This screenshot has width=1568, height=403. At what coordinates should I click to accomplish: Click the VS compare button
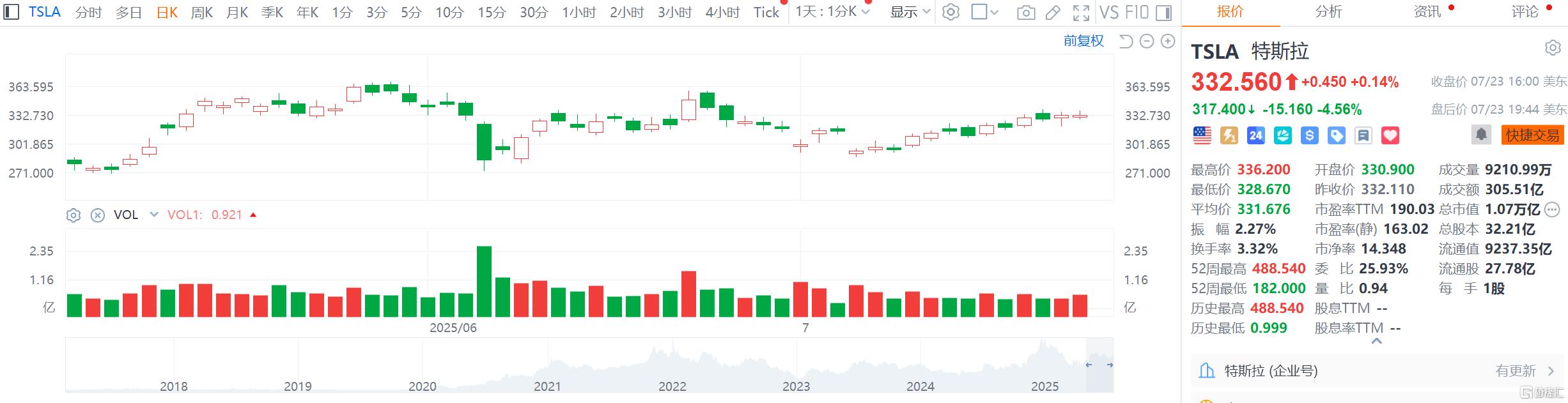coord(1108,12)
